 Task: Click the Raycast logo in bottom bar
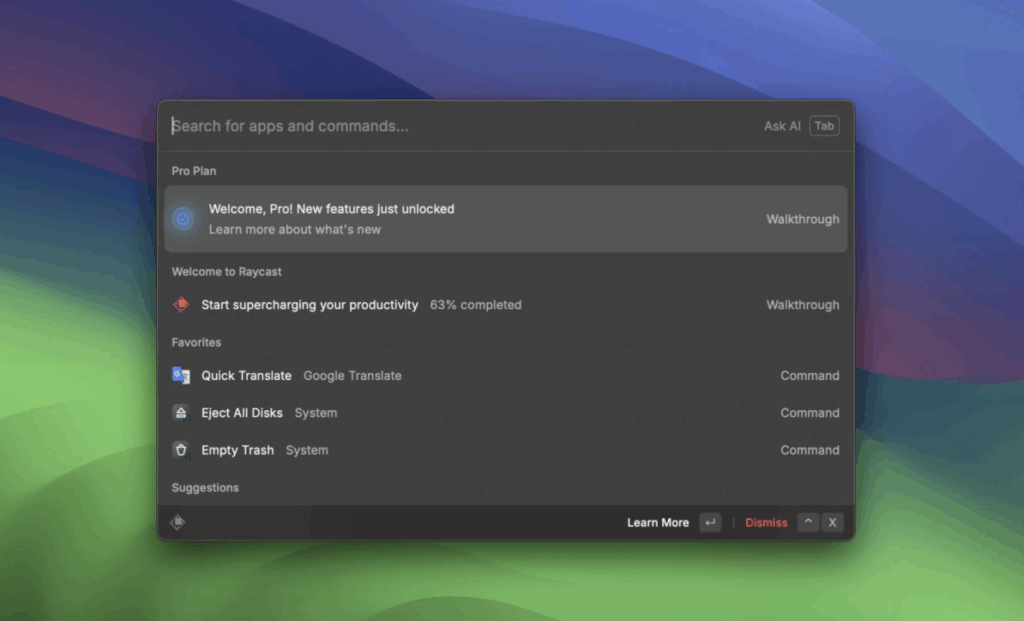pyautogui.click(x=178, y=522)
